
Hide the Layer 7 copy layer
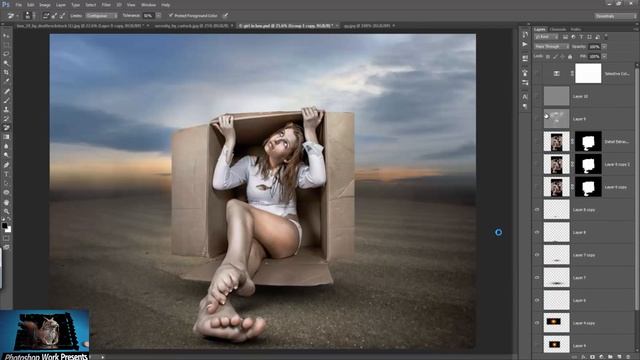pos(537,255)
